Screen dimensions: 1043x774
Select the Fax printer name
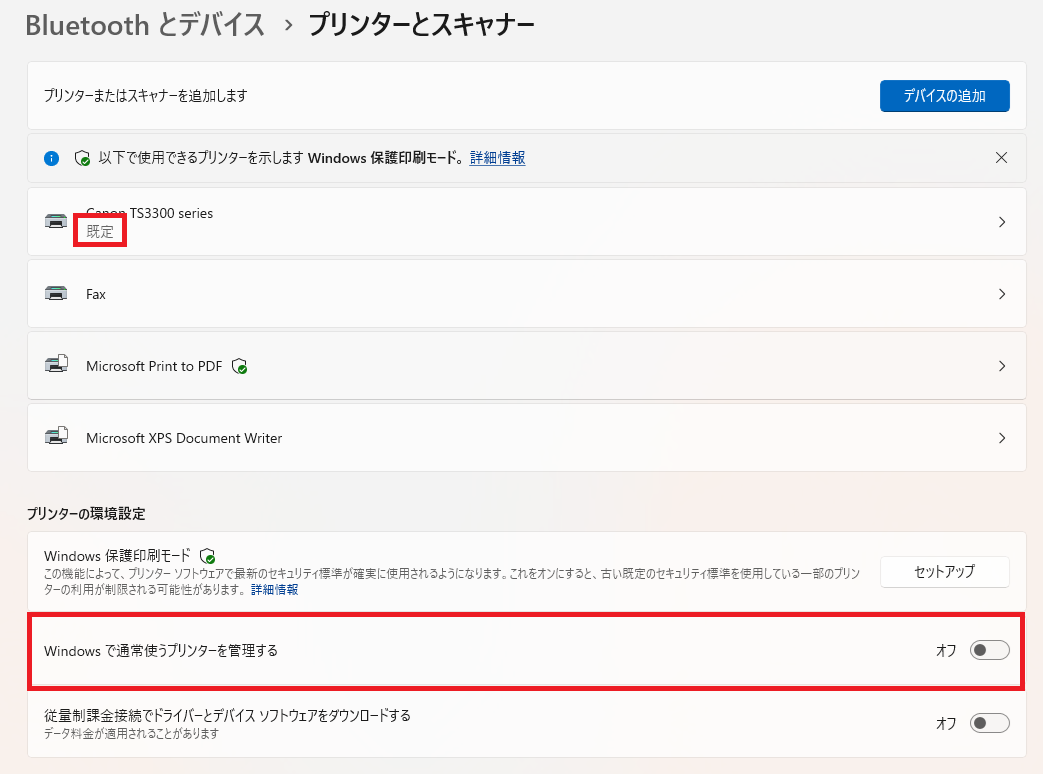click(96, 294)
